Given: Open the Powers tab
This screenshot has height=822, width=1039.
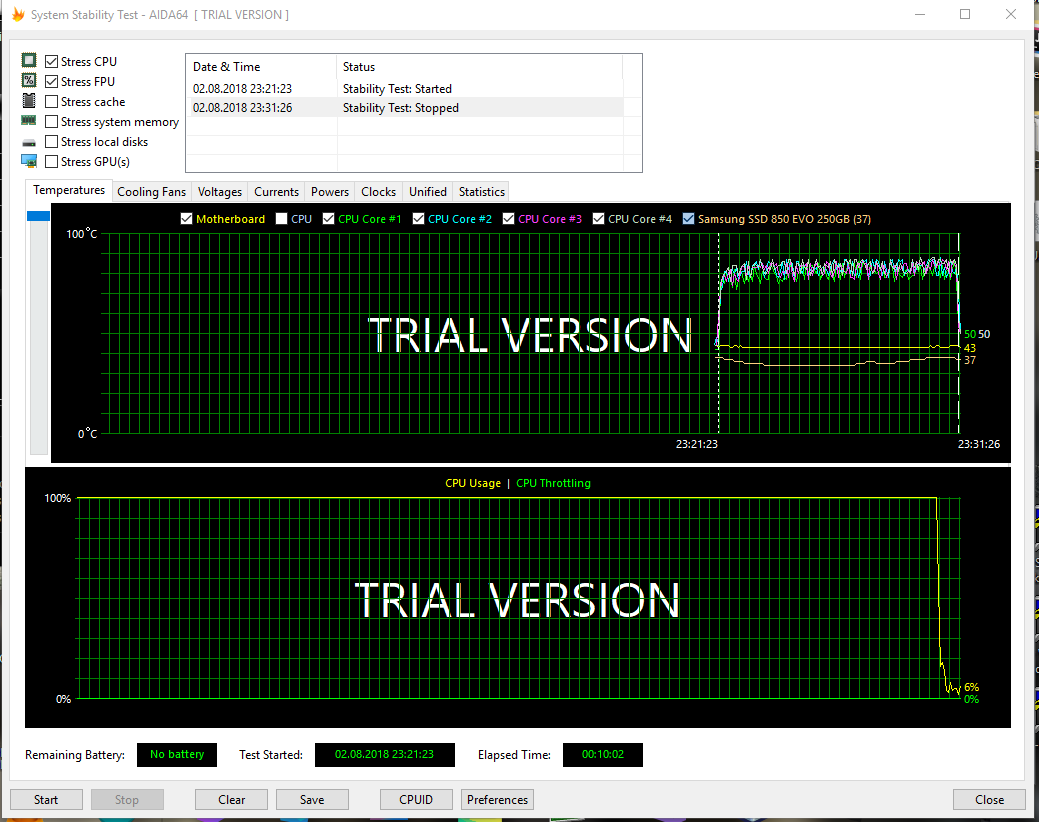Looking at the screenshot, I should pyautogui.click(x=330, y=191).
